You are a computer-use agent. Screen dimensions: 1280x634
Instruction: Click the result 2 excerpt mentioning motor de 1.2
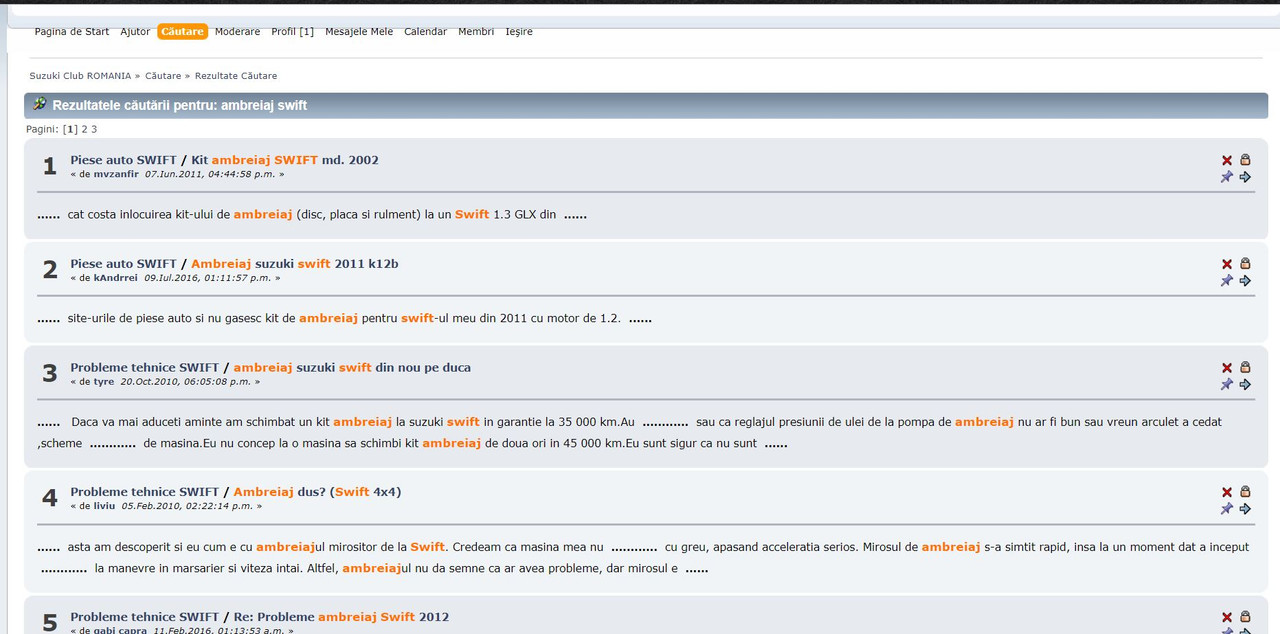point(345,319)
